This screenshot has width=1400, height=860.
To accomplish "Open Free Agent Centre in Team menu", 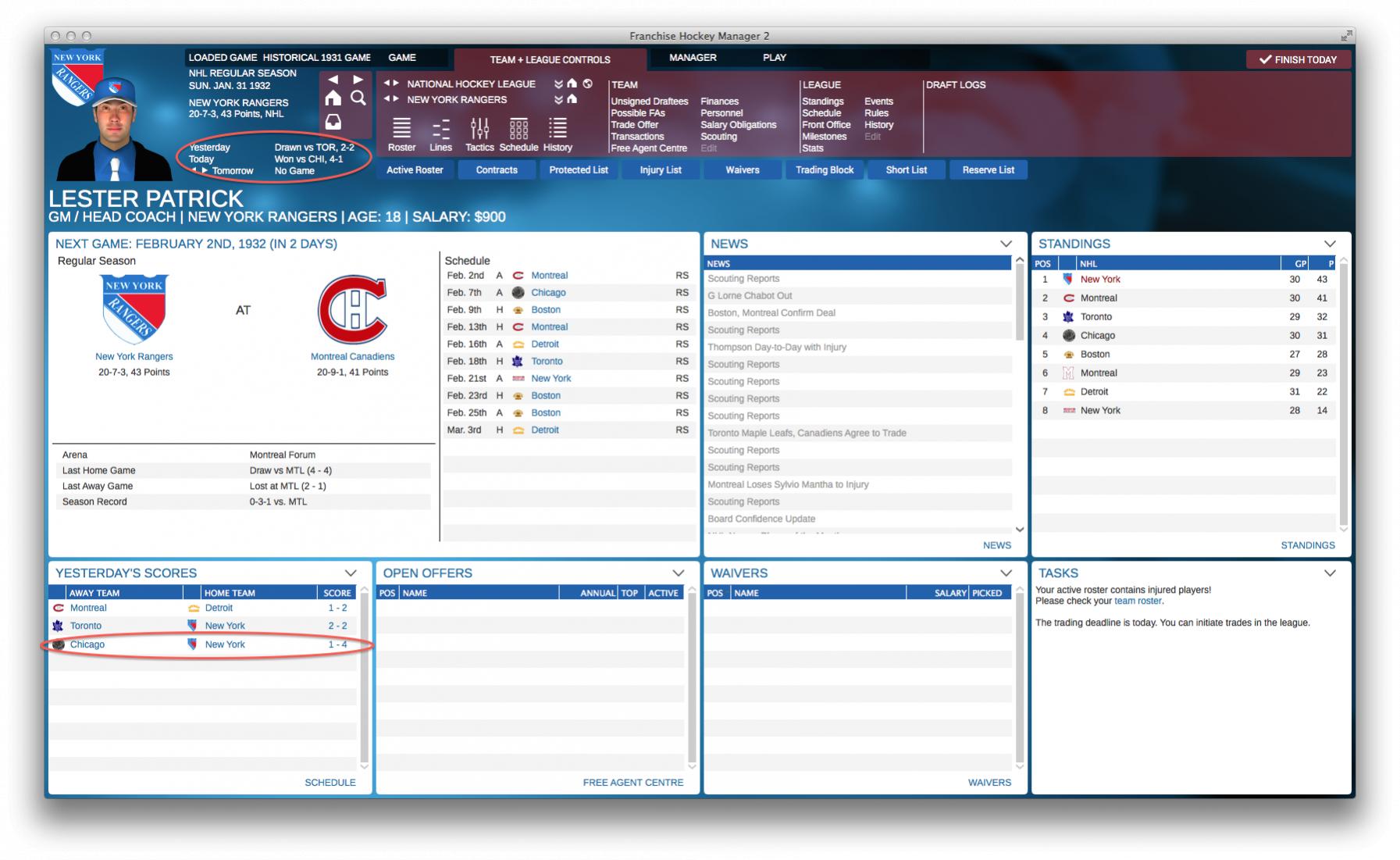I will click(x=649, y=148).
